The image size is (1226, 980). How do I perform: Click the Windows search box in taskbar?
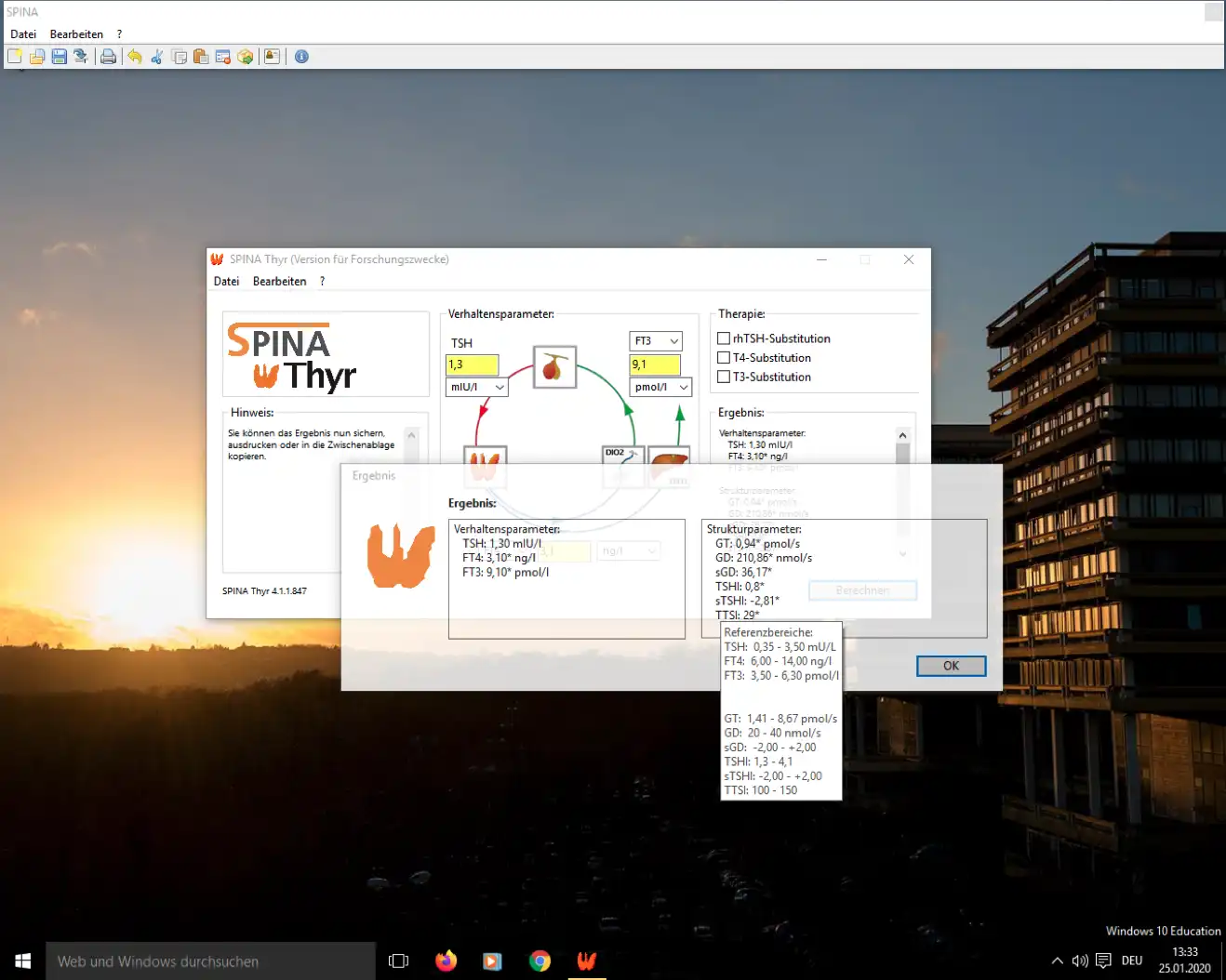click(210, 960)
